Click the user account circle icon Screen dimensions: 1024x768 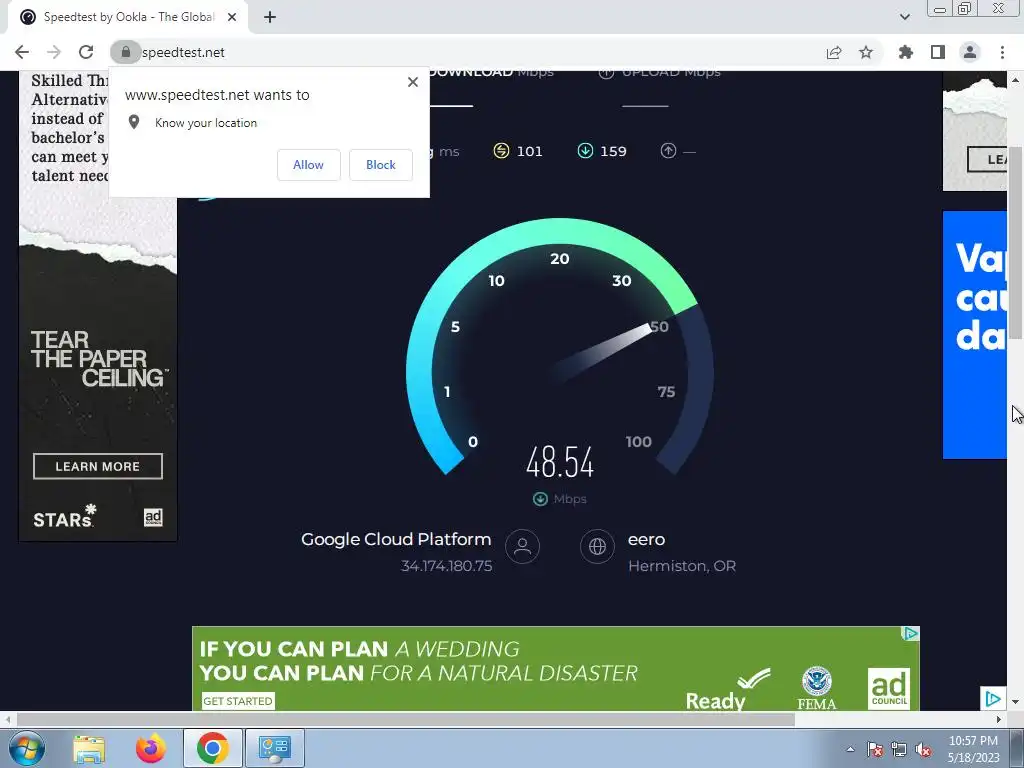(x=522, y=546)
